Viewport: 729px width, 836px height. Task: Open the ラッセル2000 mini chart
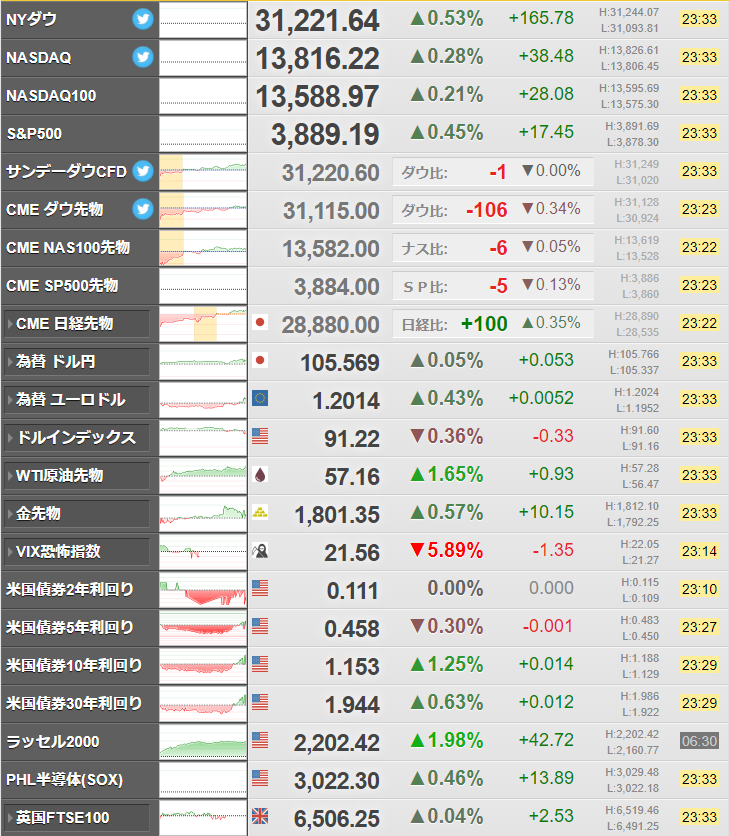(203, 742)
